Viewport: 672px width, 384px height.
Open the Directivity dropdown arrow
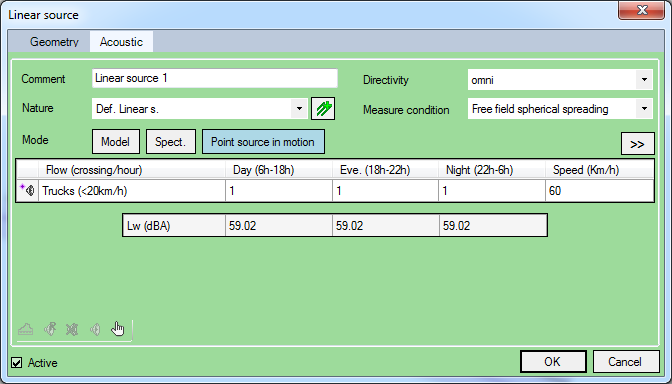[644, 80]
